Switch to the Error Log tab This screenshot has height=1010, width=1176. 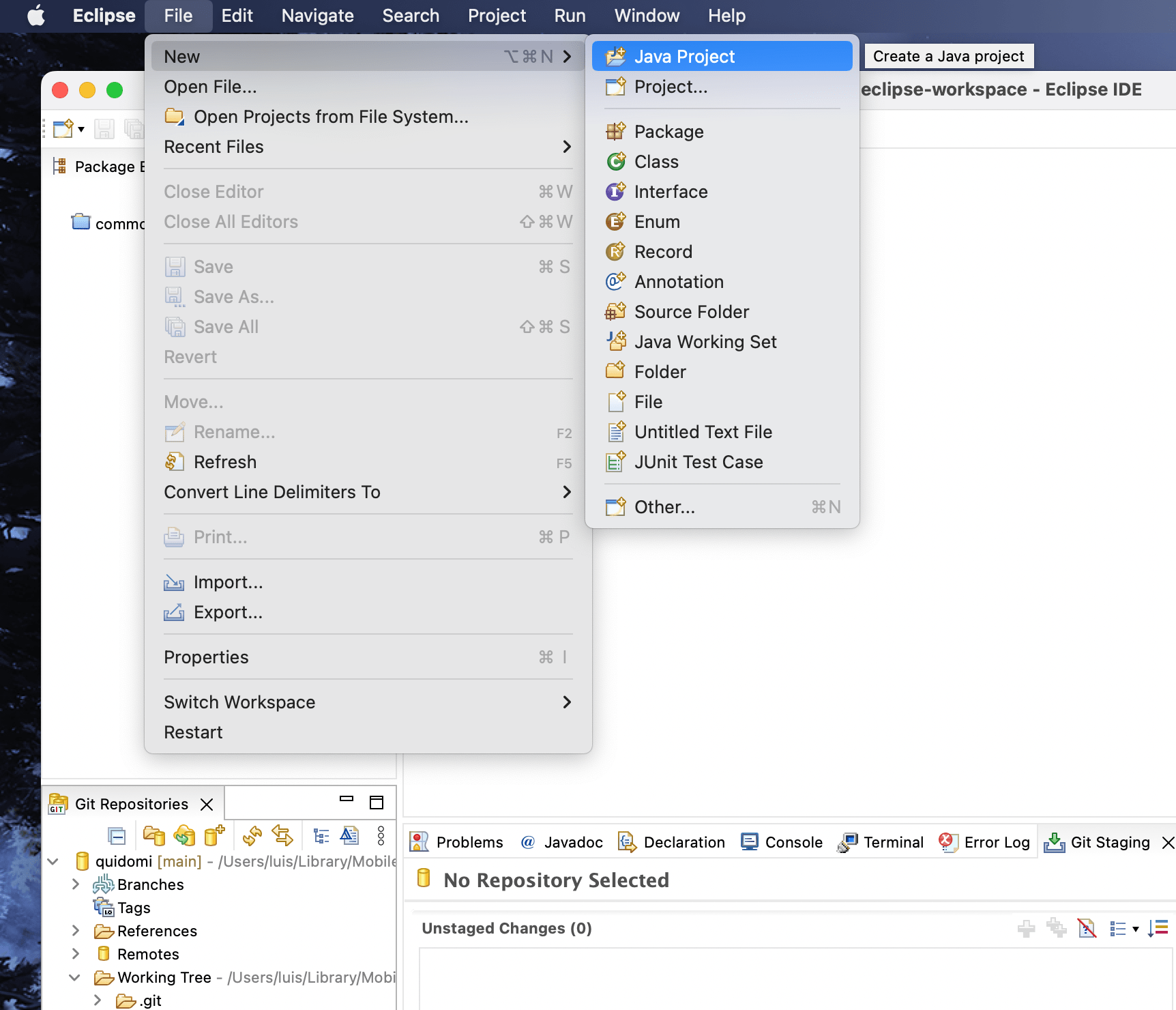[984, 842]
